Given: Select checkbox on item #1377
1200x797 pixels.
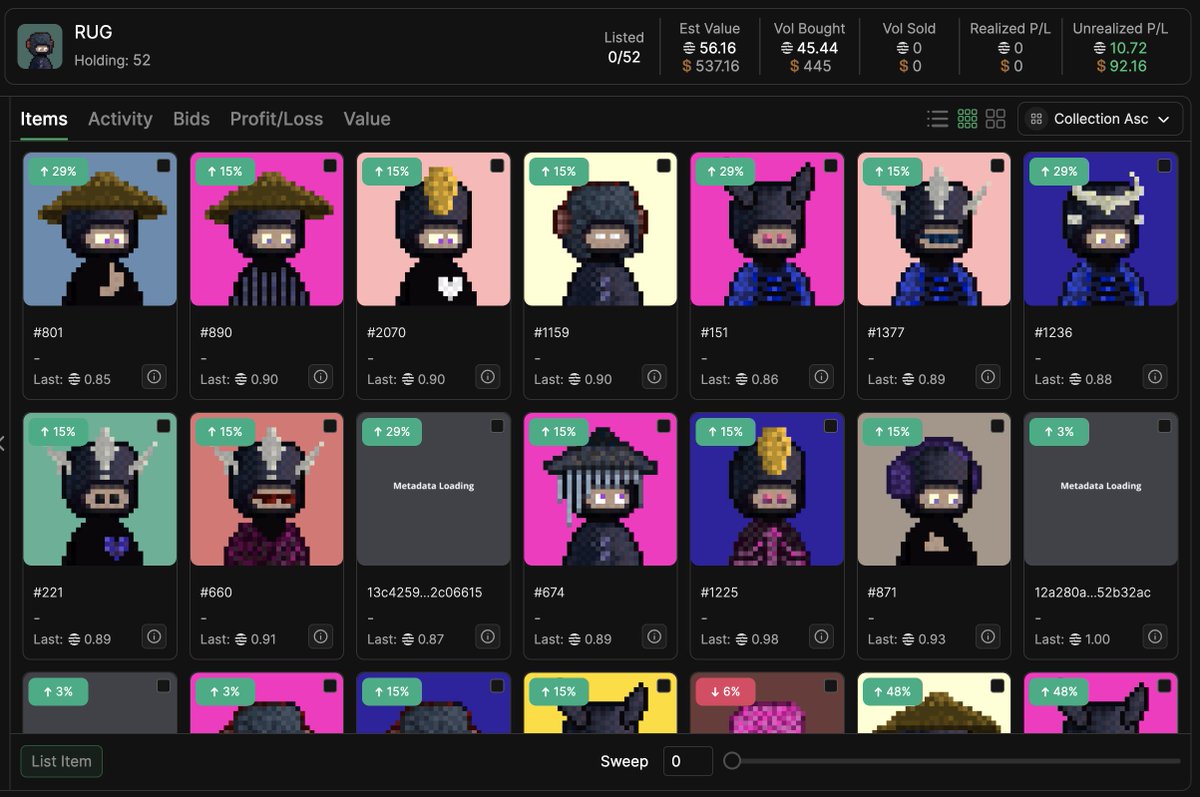Looking at the screenshot, I should click(998, 166).
